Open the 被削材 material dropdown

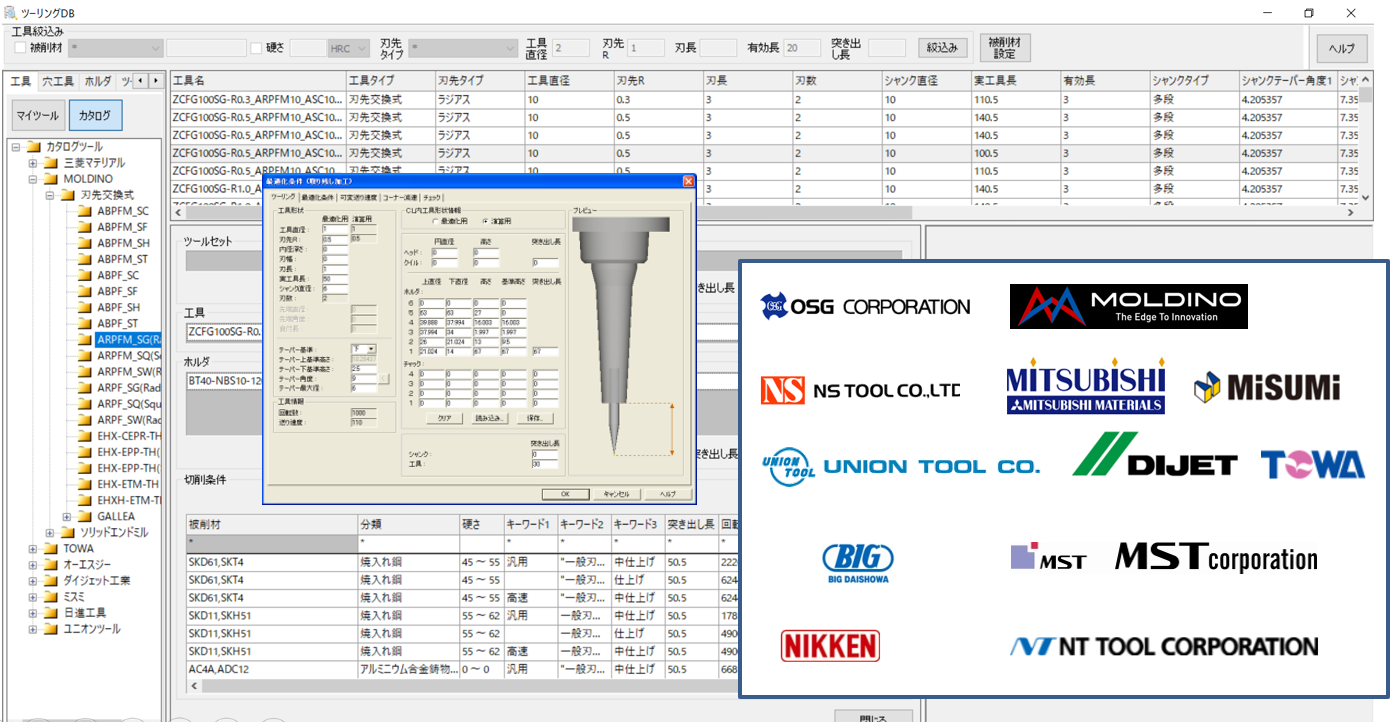click(115, 48)
